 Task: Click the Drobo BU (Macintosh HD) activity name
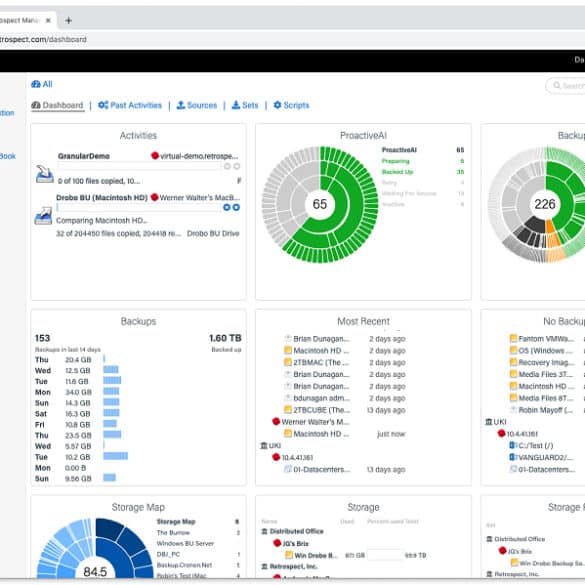tap(102, 197)
